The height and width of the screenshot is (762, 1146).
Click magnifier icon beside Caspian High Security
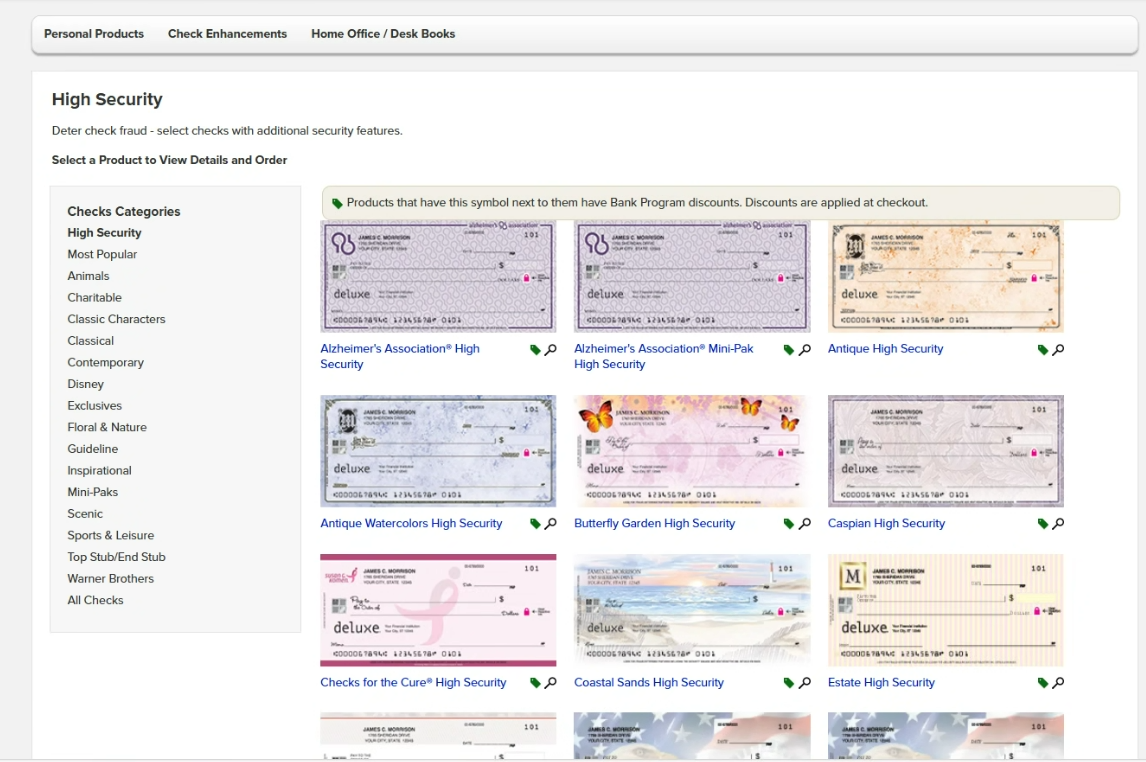click(1058, 524)
